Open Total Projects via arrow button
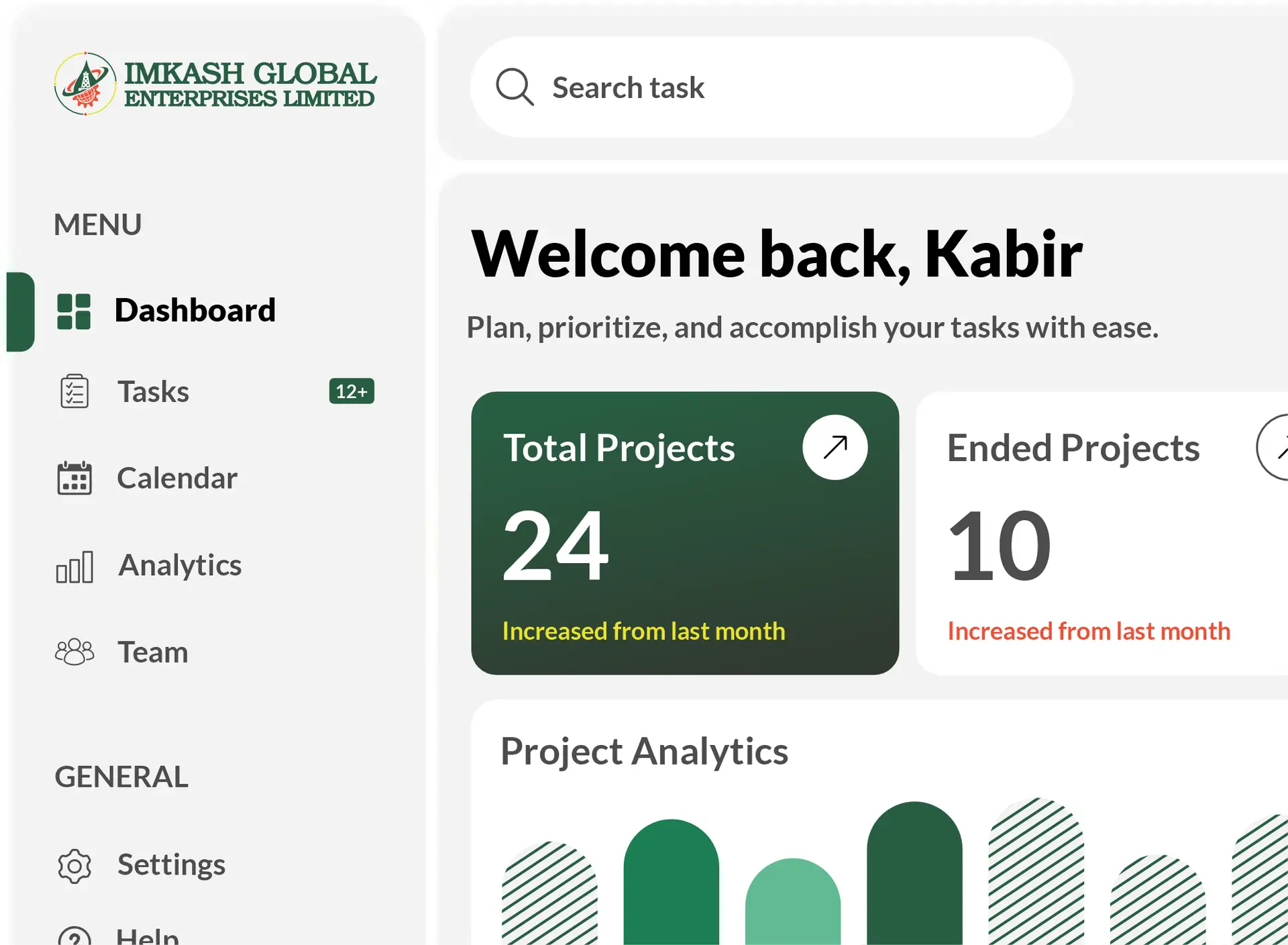Image resolution: width=1288 pixels, height=945 pixels. (x=835, y=447)
